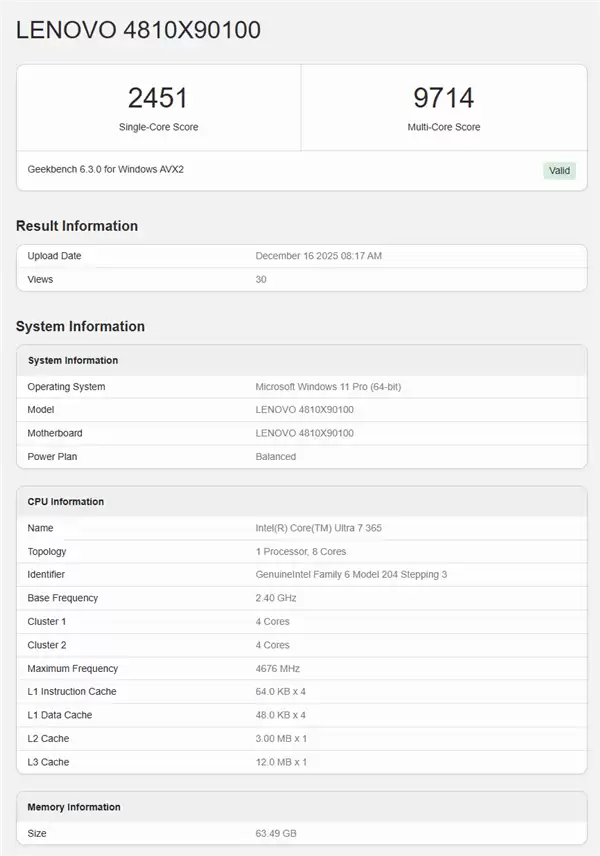Click the Identifier value GenuineIntel Family 6
Viewport: 600px width, 856px height.
point(351,575)
